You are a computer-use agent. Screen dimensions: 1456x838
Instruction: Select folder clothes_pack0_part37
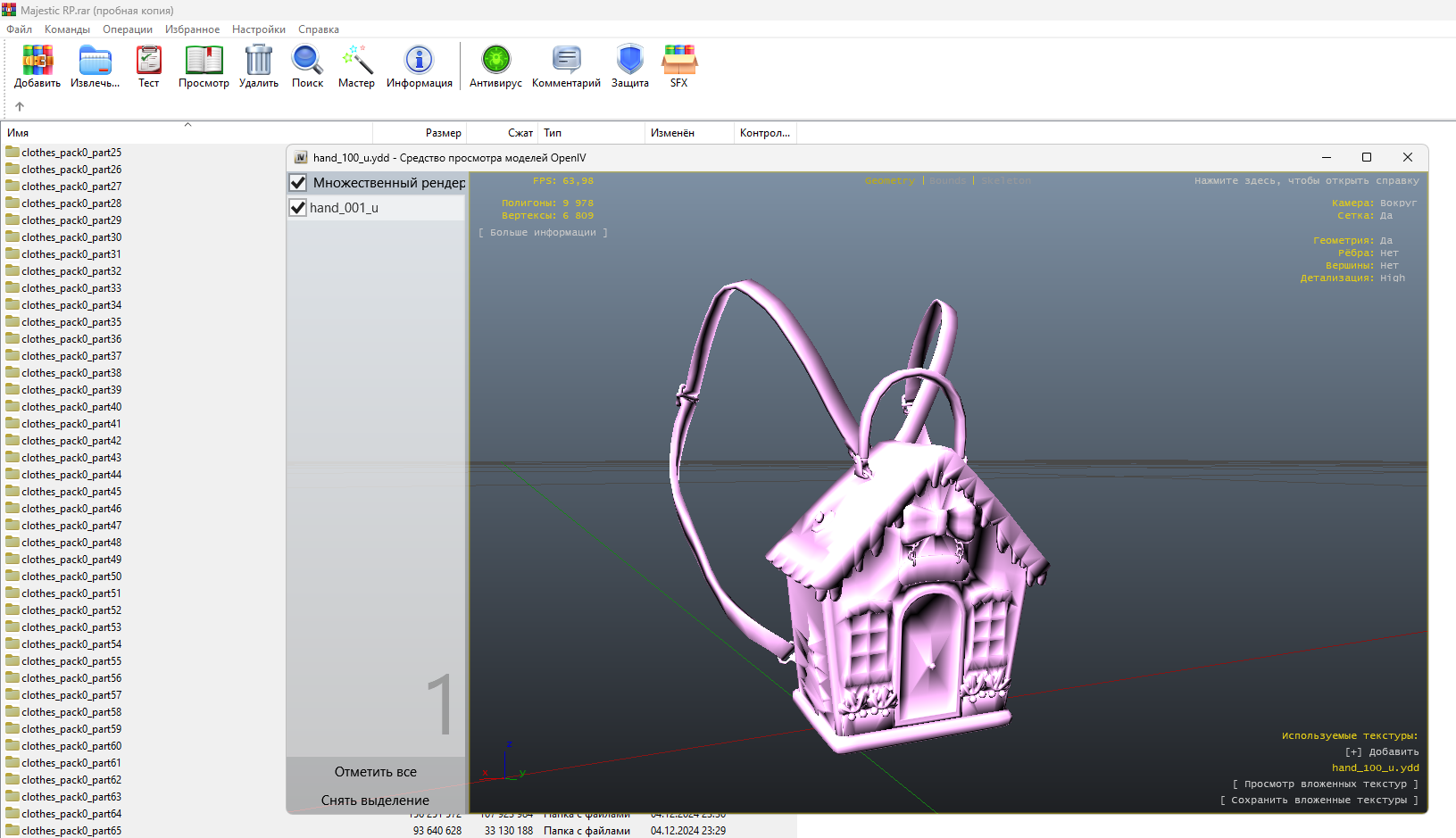(x=71, y=356)
